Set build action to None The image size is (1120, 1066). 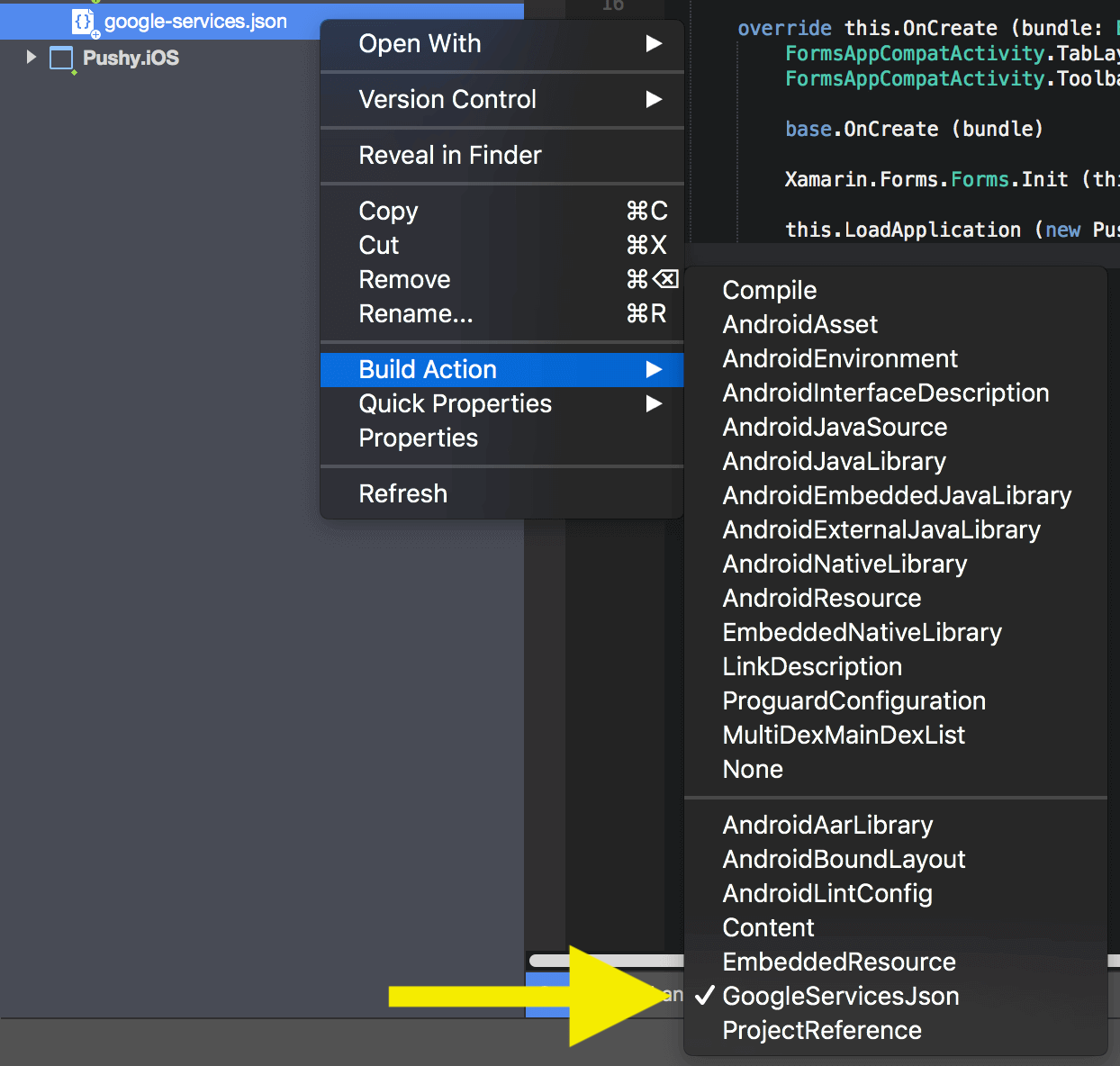pos(753,769)
